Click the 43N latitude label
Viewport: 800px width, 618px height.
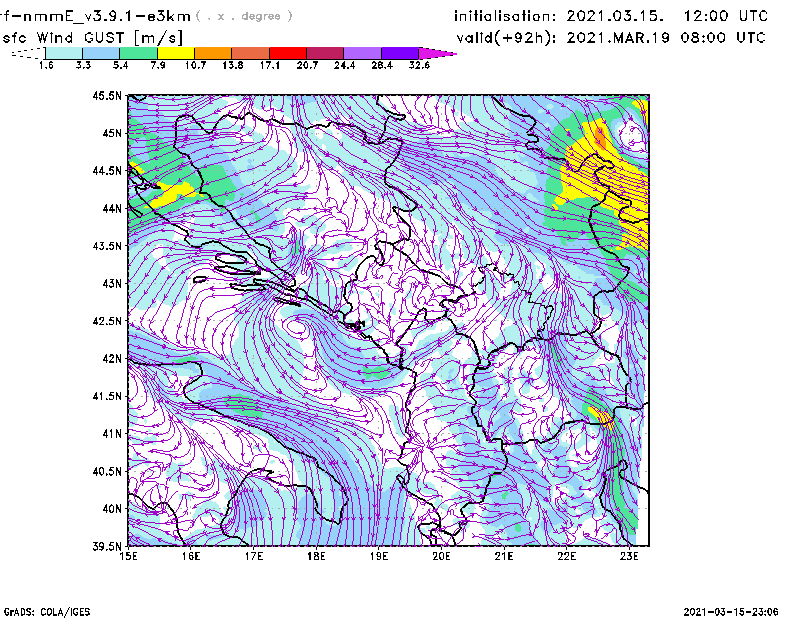(x=112, y=283)
